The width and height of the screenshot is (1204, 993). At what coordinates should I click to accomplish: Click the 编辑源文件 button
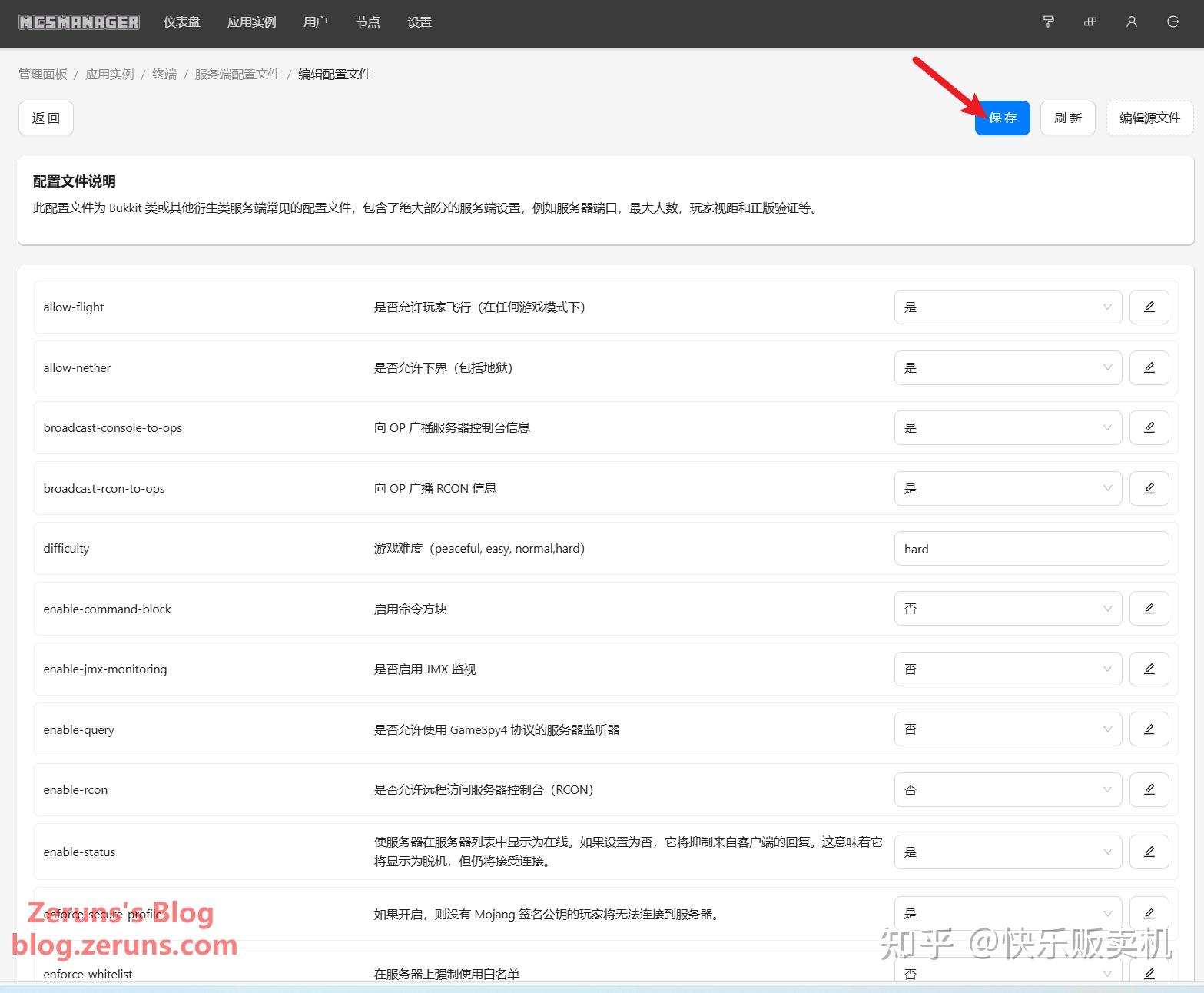(x=1150, y=118)
